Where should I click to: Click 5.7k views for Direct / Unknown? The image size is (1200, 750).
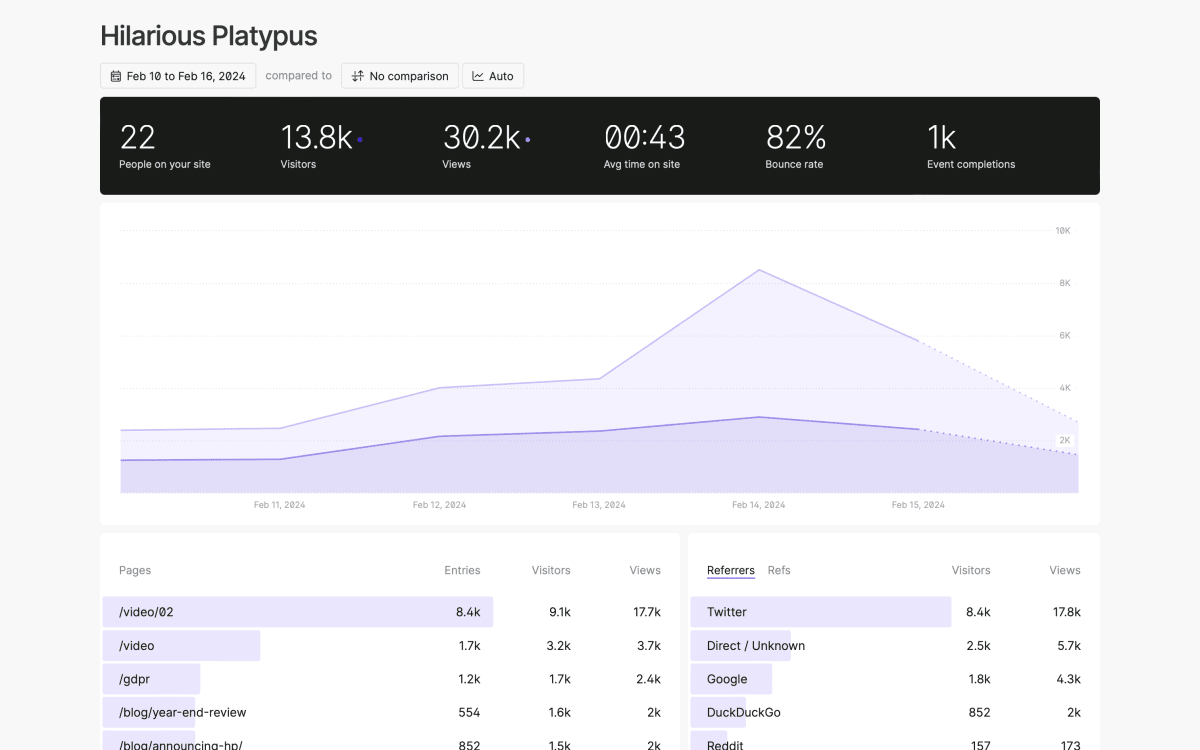pyautogui.click(x=1069, y=646)
